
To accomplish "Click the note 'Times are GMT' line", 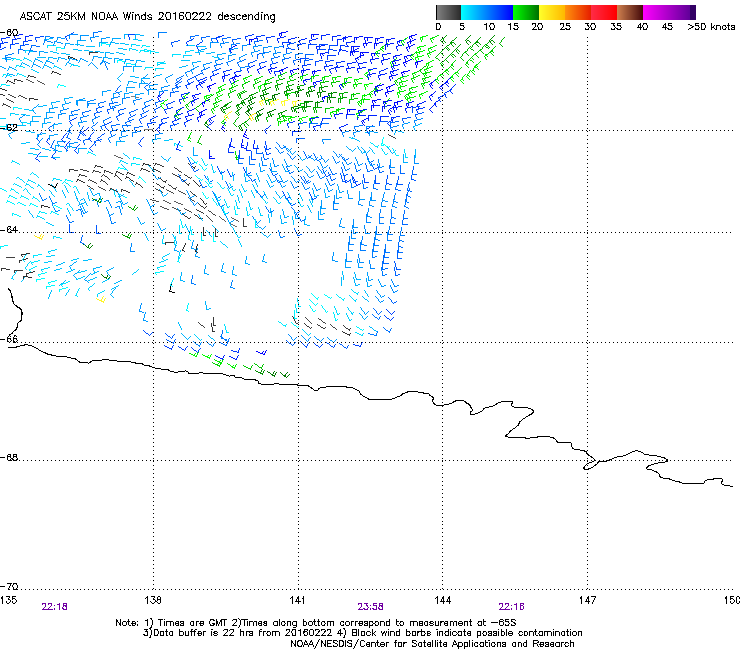I will (x=316, y=623).
